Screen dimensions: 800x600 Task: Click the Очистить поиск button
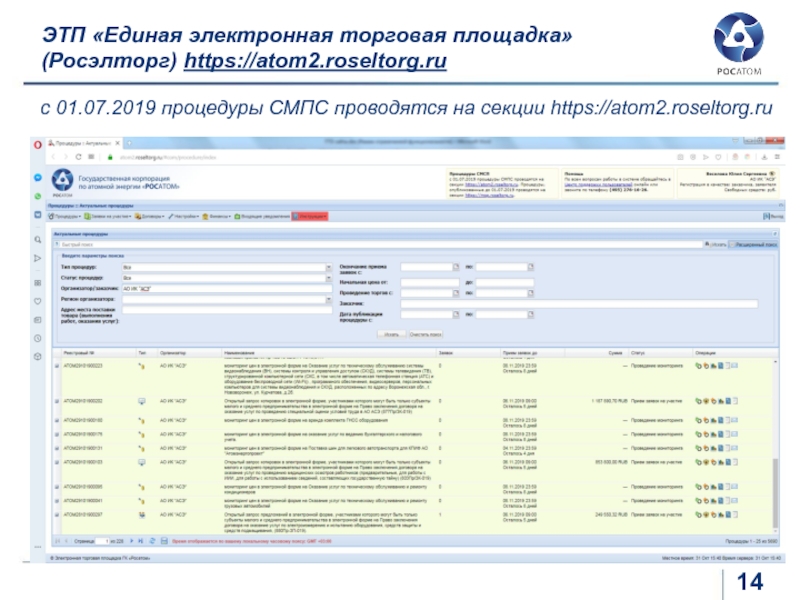426,335
